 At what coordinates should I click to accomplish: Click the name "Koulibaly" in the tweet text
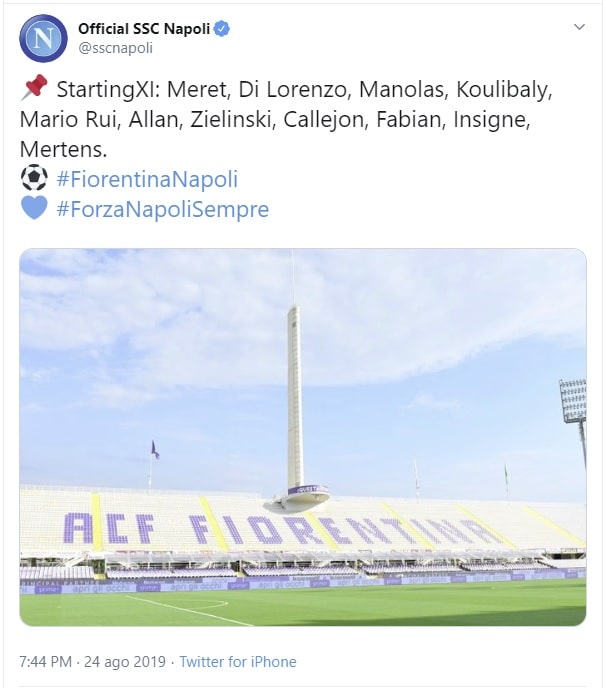coord(503,90)
